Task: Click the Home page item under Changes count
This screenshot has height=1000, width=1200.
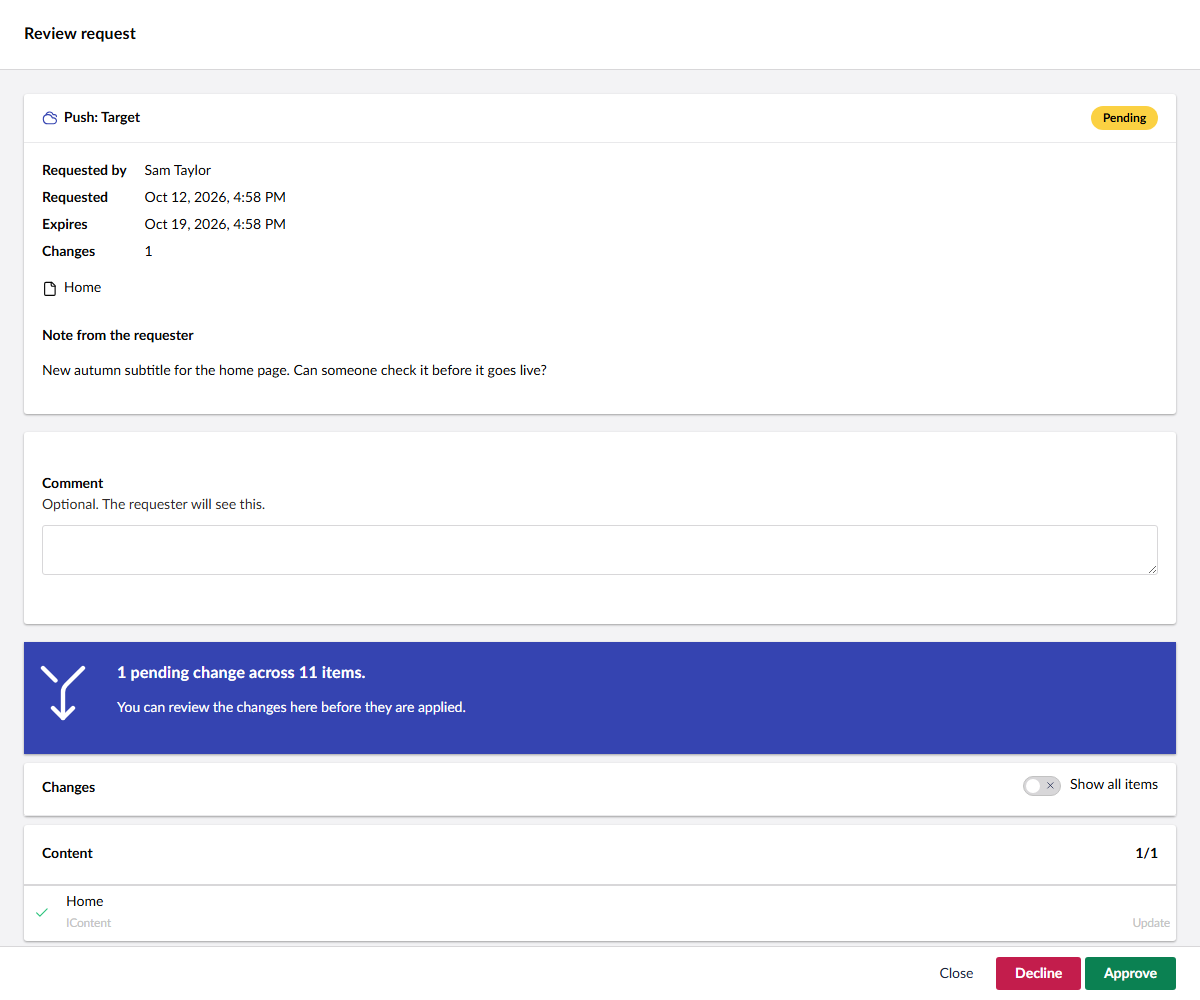Action: tap(72, 288)
